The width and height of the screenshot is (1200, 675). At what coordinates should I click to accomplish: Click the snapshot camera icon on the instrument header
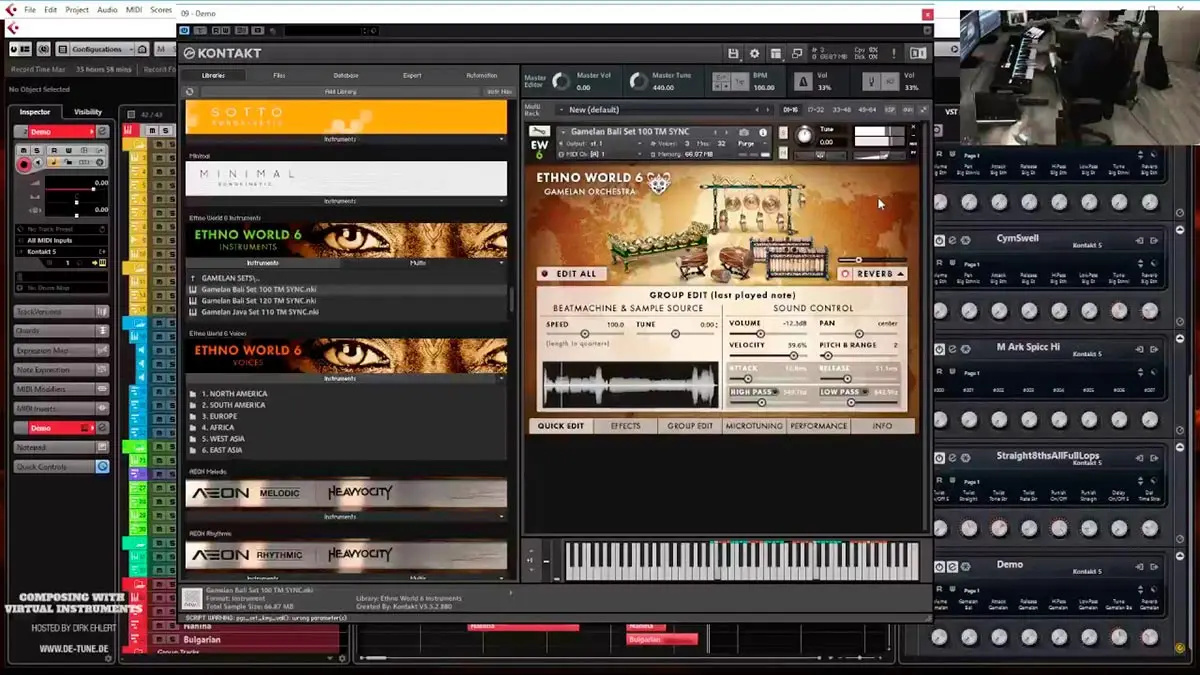(744, 131)
